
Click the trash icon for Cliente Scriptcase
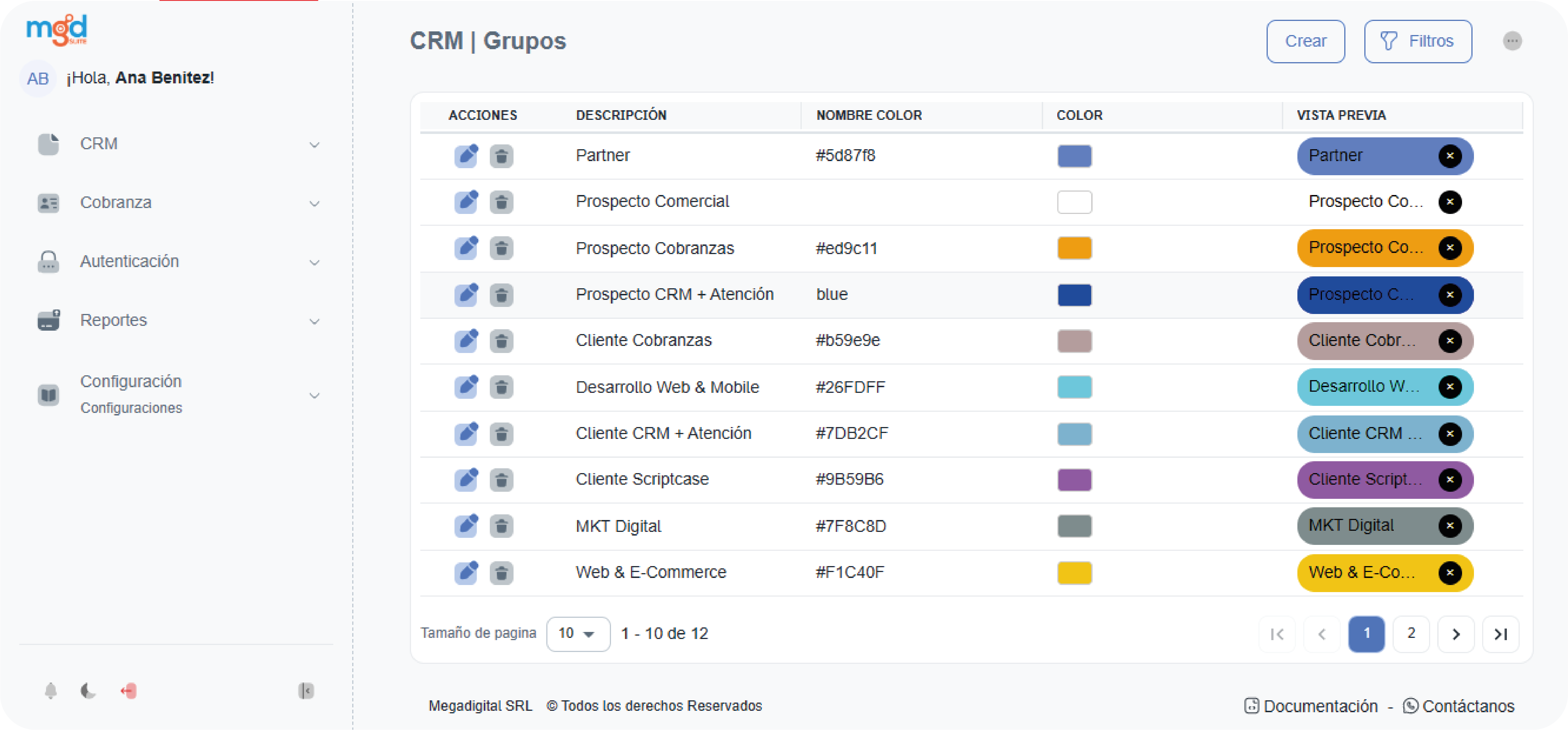click(x=502, y=480)
